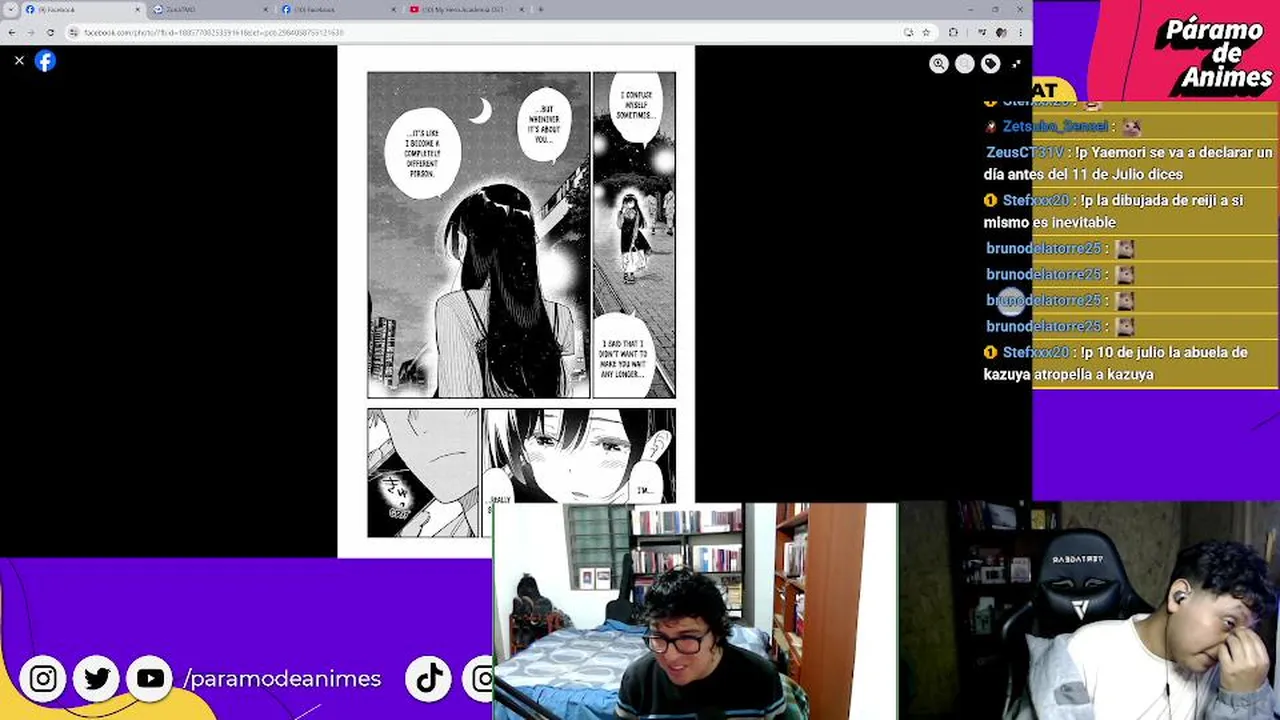This screenshot has height=720, width=1280.
Task: Open a new browser tab with plus
Action: pos(541,9)
